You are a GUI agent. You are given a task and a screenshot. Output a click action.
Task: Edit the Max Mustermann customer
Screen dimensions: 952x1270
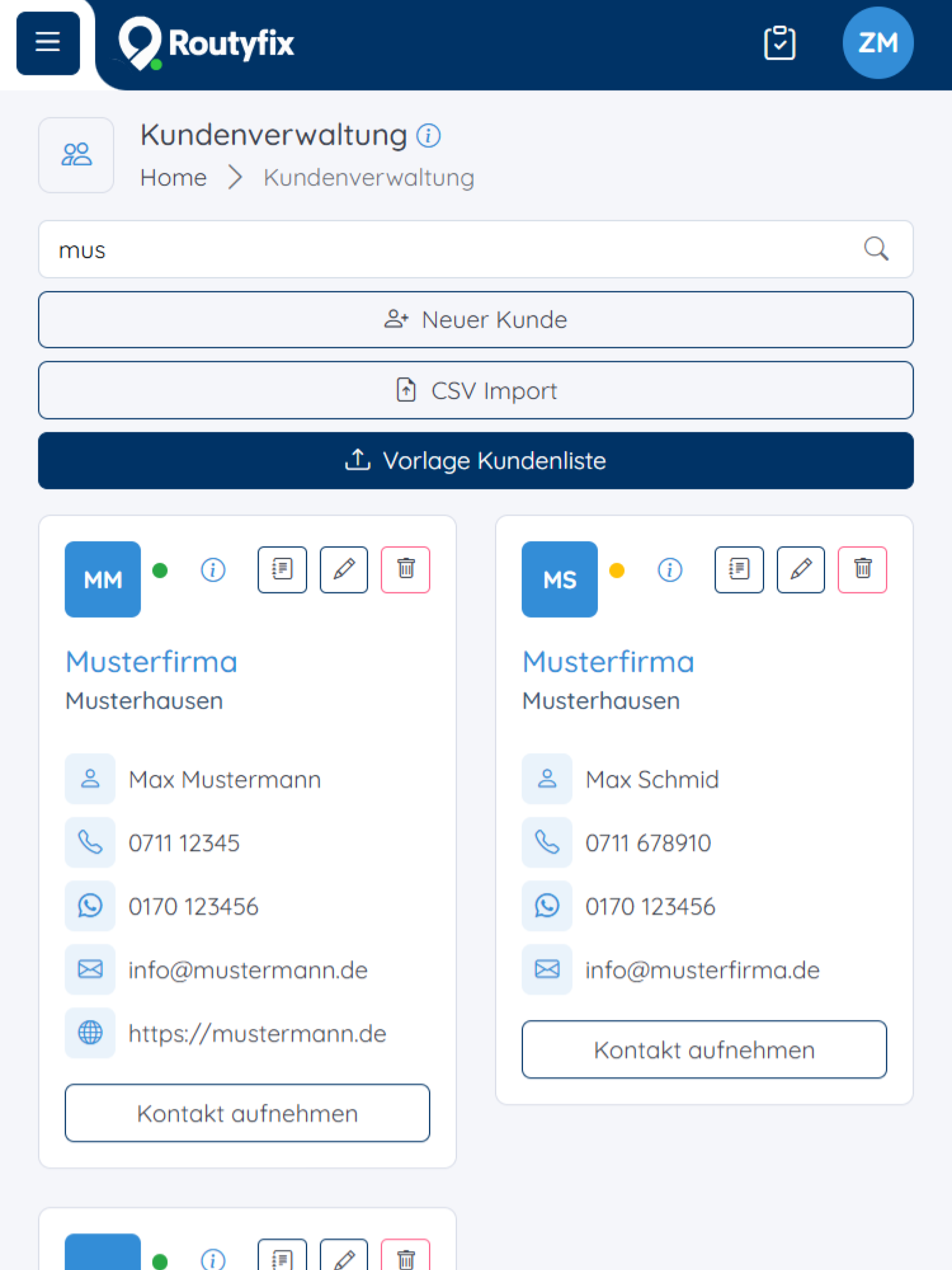[x=344, y=569]
